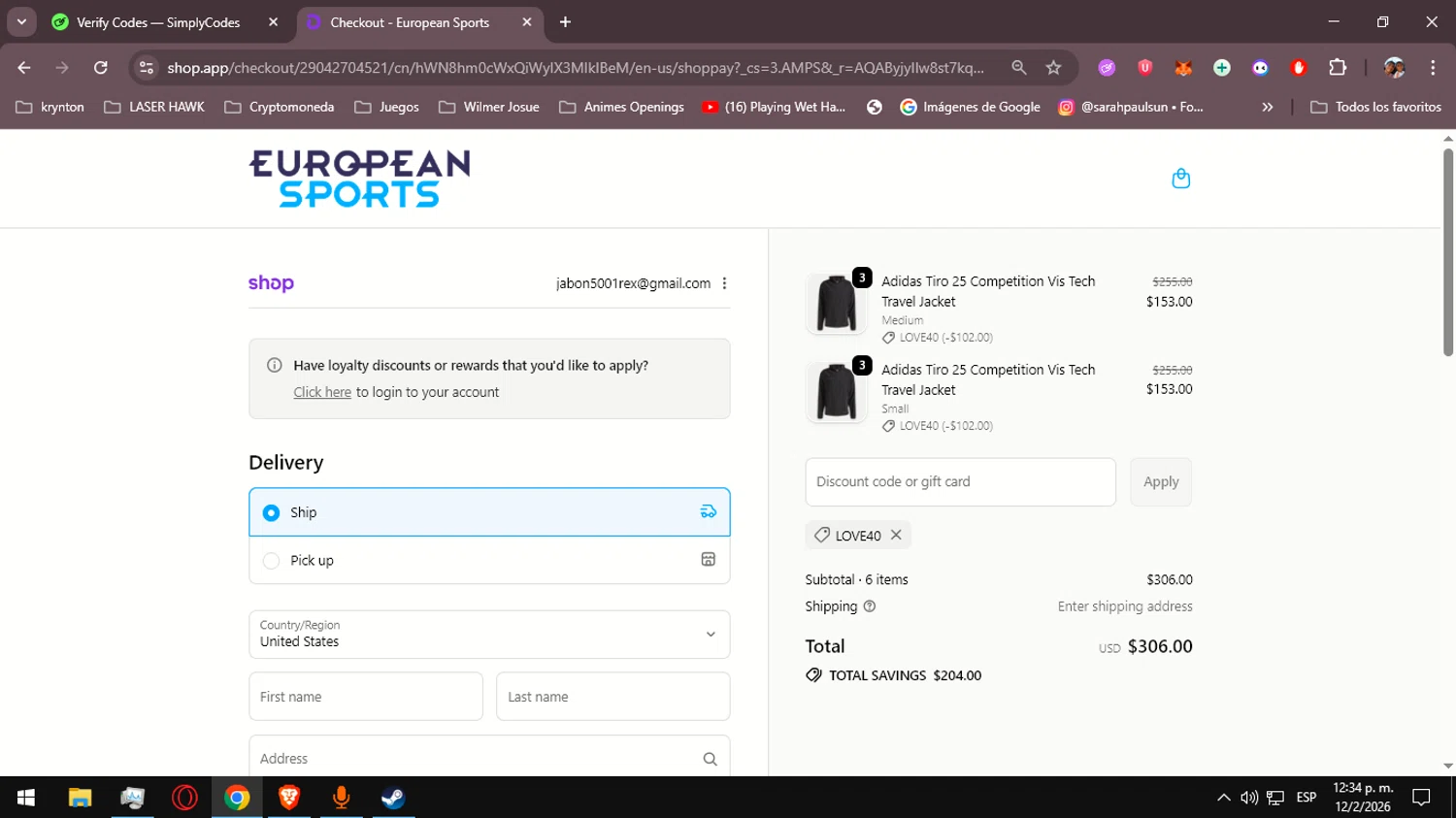Click the Shop logo

[x=271, y=283]
